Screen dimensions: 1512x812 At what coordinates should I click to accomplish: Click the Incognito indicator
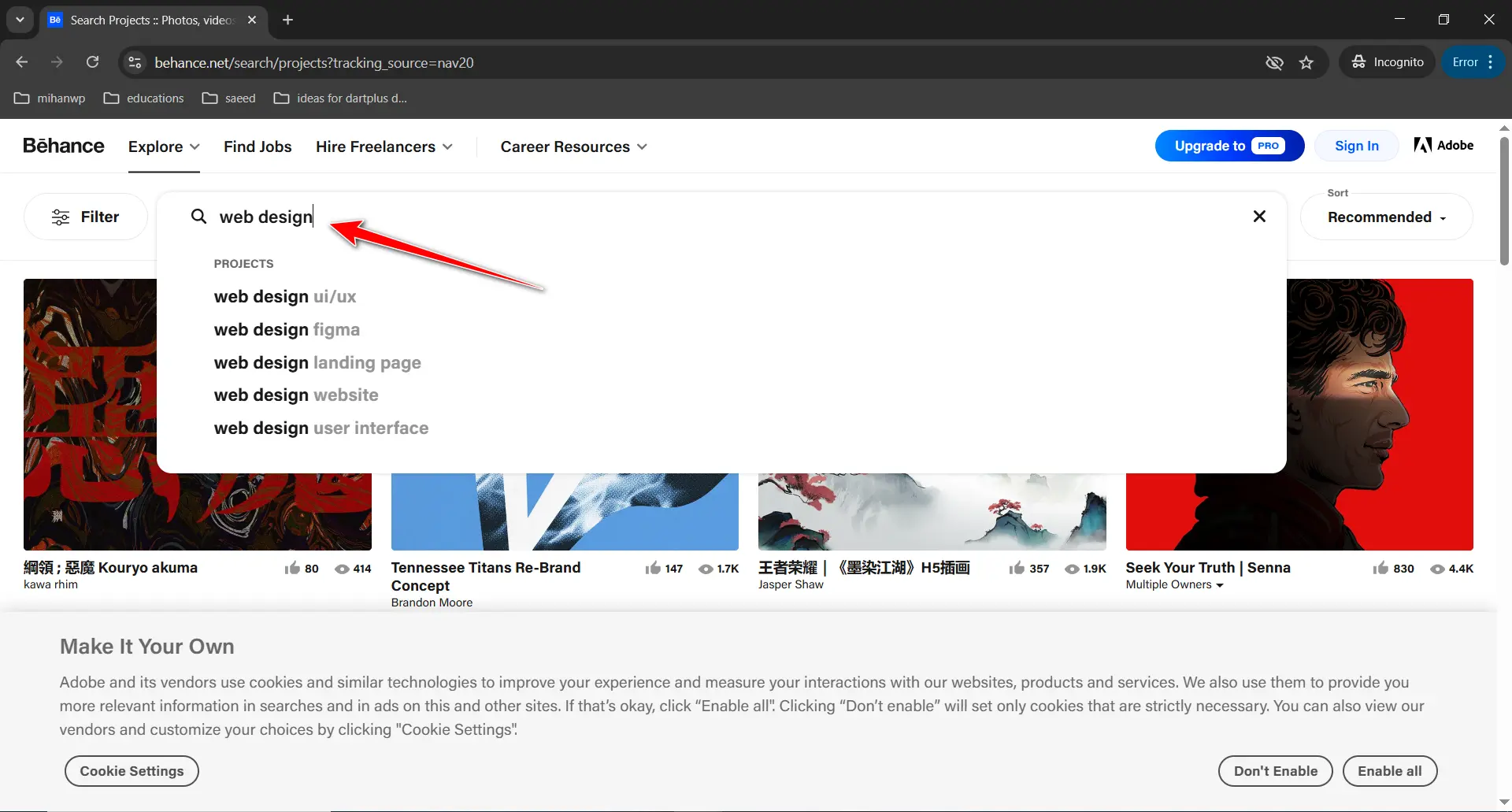point(1388,62)
